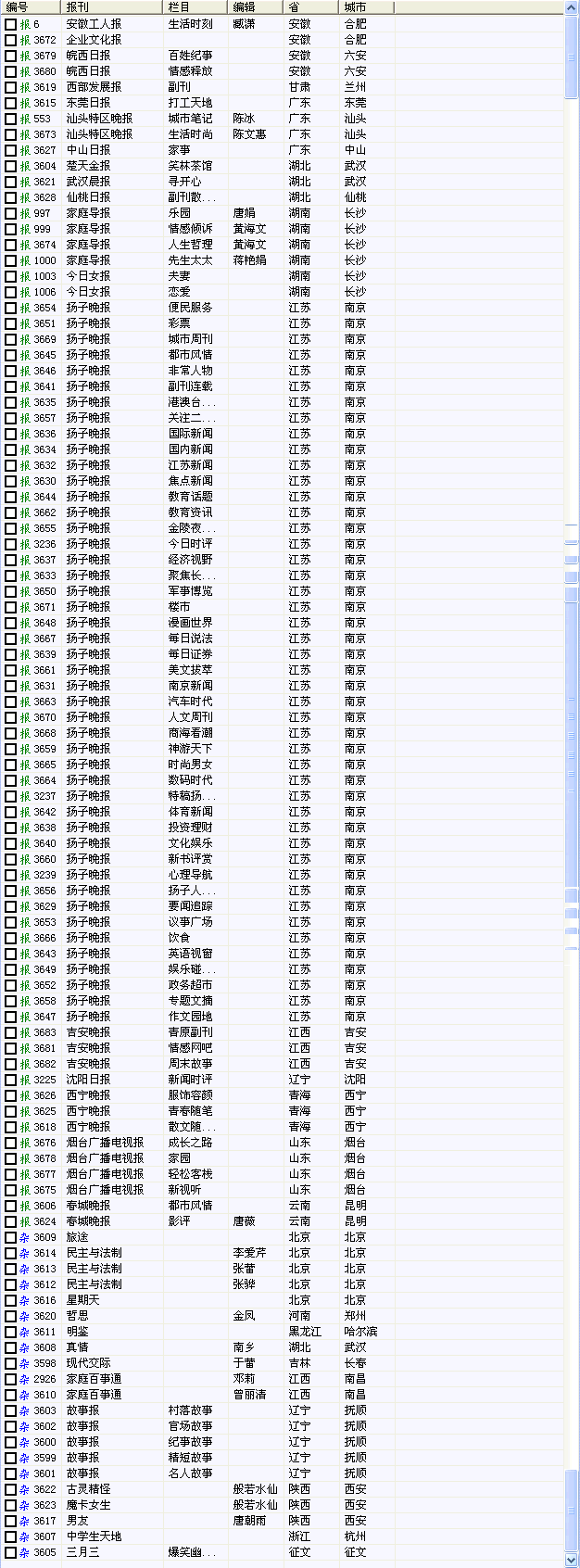
Task: Select the editor name 陈文惠
Action: click(x=249, y=134)
